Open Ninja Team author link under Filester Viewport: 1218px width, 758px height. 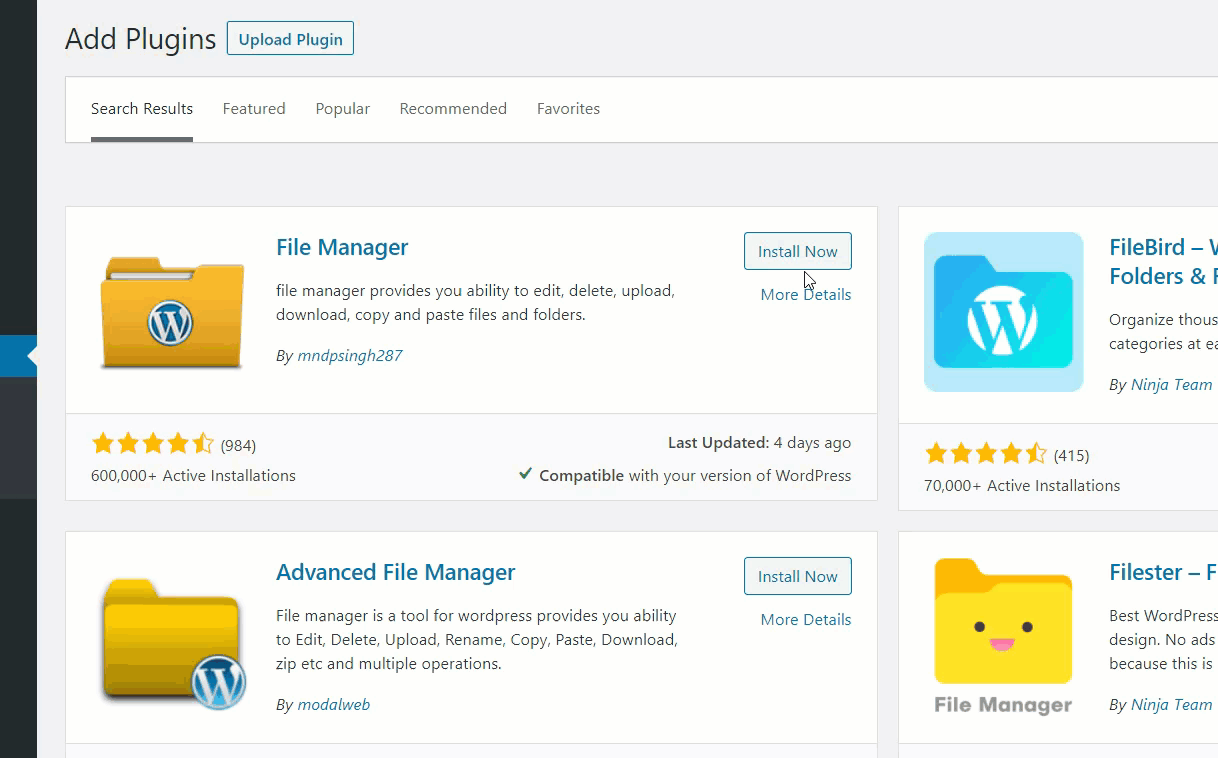1171,704
